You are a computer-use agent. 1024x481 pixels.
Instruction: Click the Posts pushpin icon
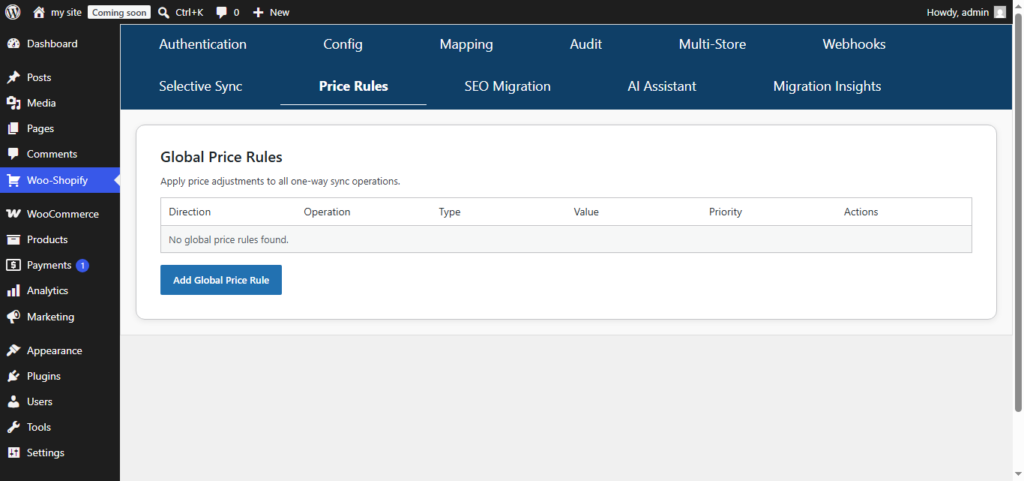13,78
